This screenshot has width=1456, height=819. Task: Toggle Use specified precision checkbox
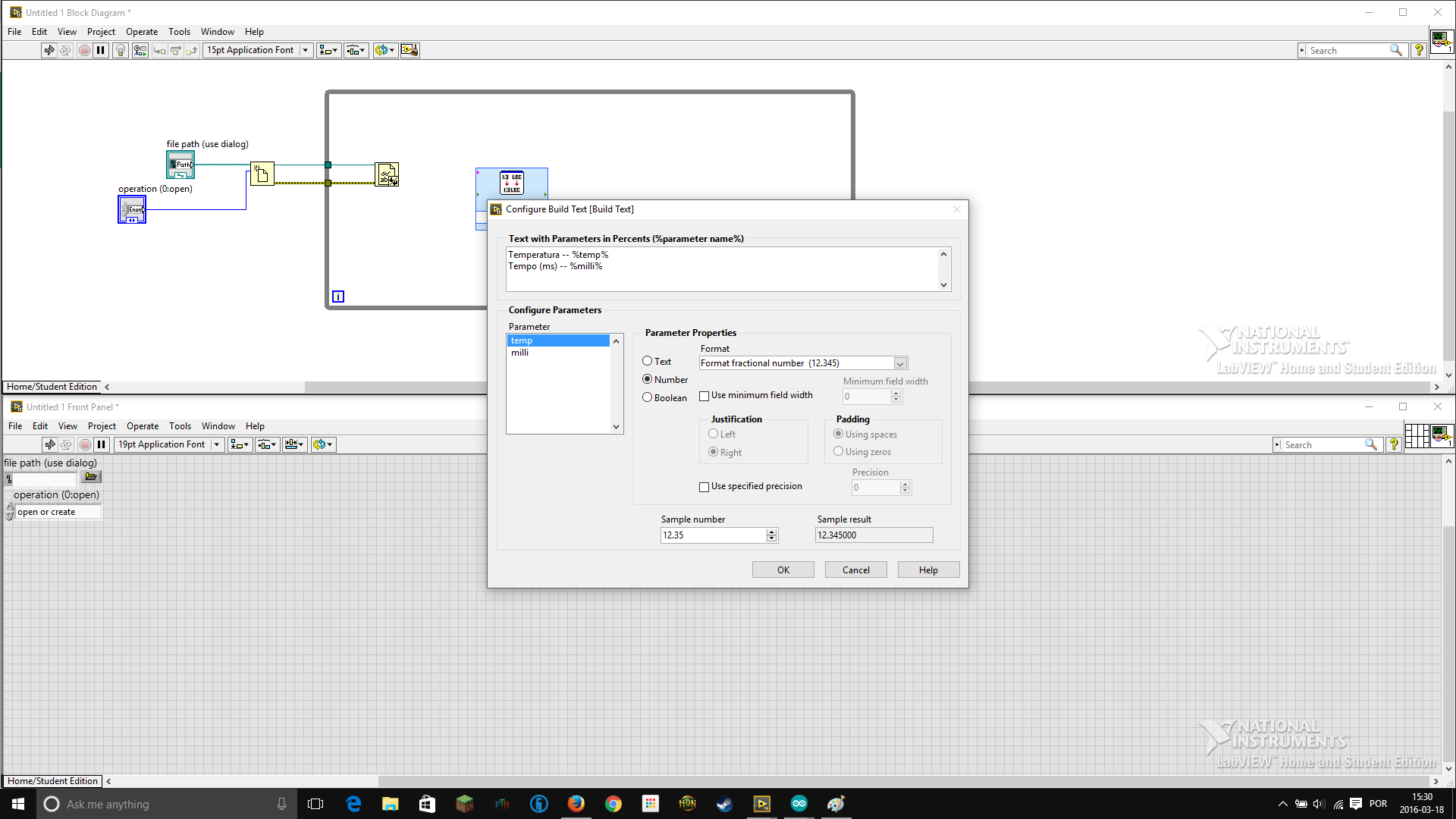tap(704, 487)
